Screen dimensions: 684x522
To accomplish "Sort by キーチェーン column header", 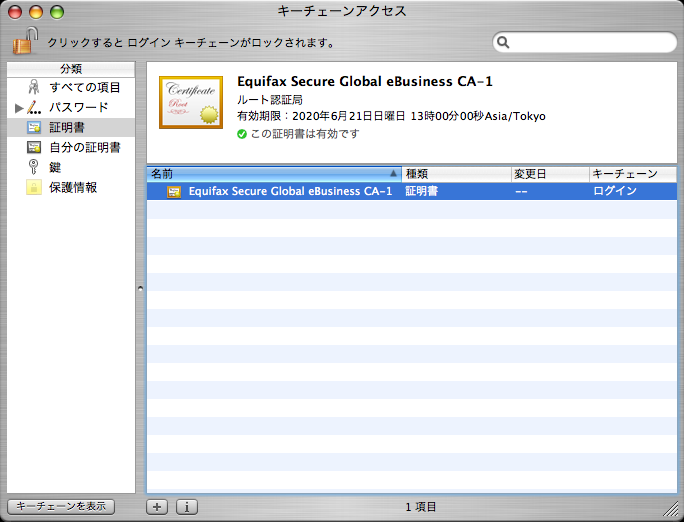I will click(633, 174).
